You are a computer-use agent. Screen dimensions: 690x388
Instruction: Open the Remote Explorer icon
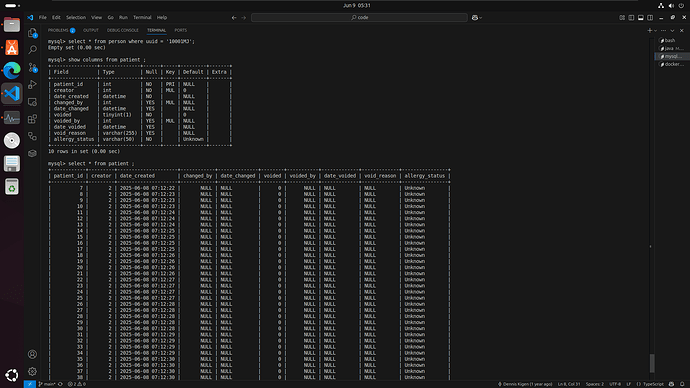tap(32, 102)
